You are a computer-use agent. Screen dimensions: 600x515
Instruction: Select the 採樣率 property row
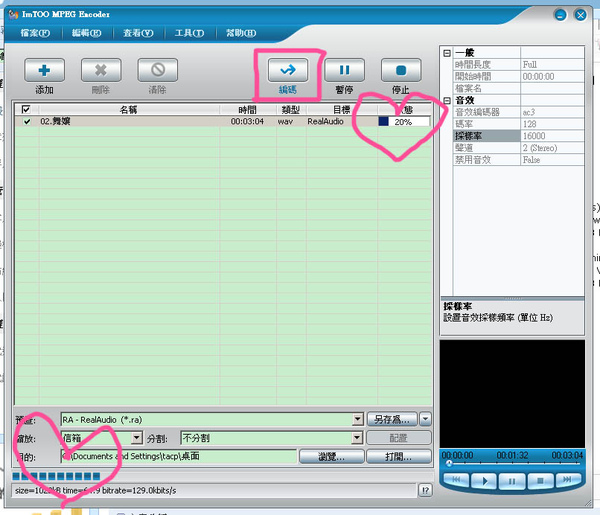[x=519, y=136]
